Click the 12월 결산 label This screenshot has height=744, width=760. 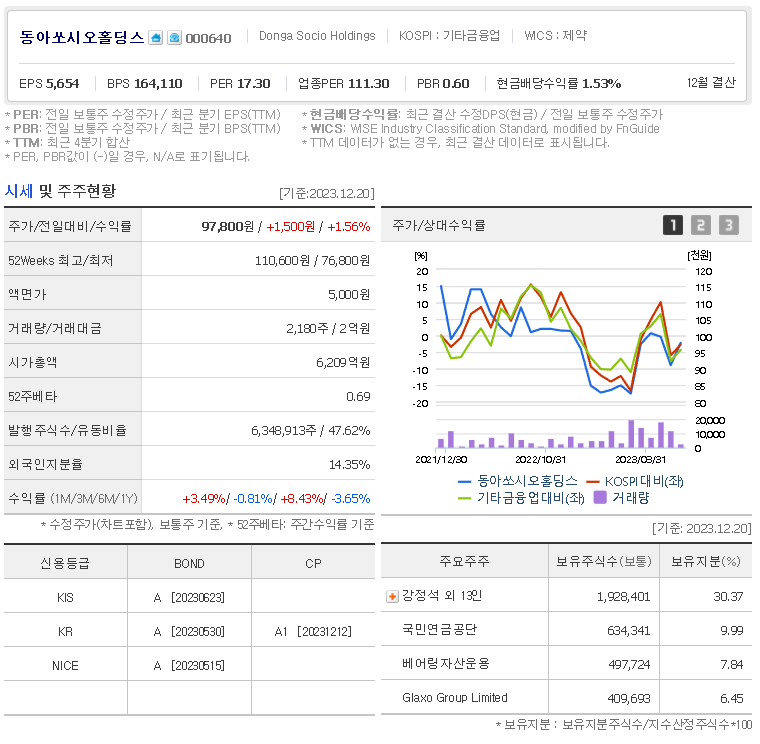(711, 83)
